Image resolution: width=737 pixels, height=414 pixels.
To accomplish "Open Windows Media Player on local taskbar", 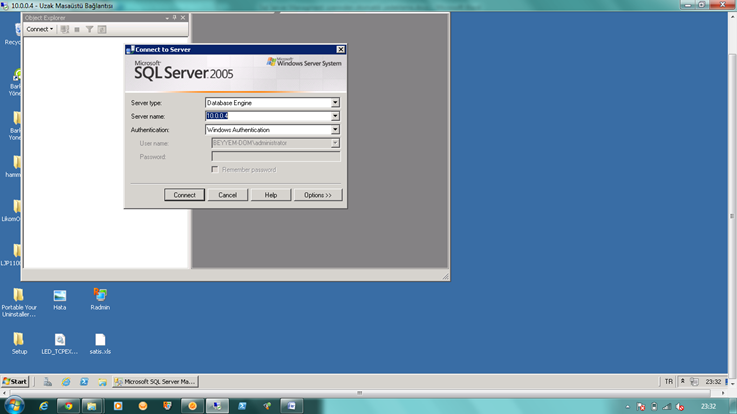I will coord(118,406).
